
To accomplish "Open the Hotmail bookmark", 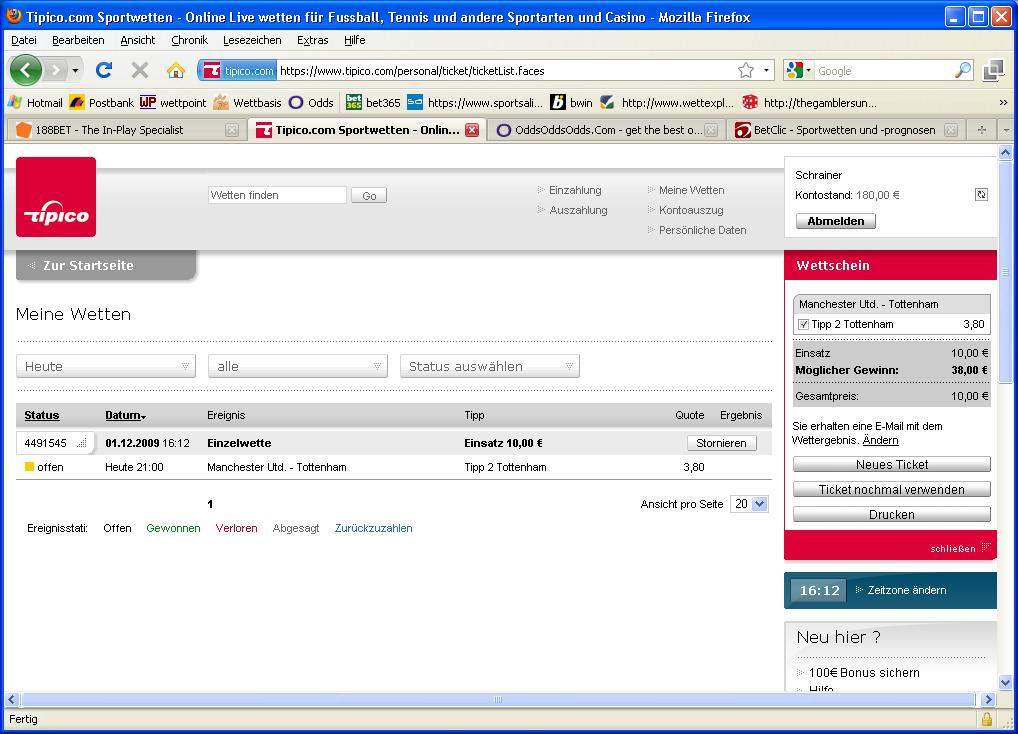I will click(36, 103).
